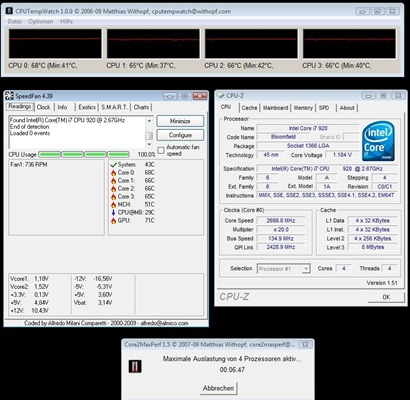Click the green check icon beside System

(113, 165)
